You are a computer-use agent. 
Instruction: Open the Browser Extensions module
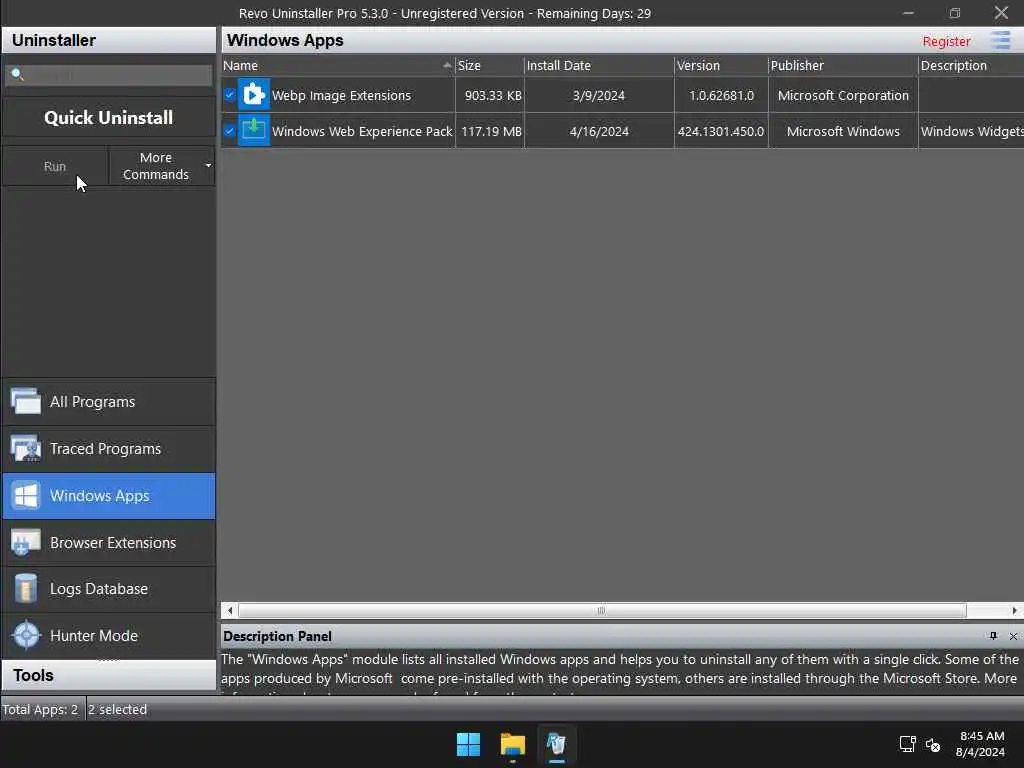point(109,543)
